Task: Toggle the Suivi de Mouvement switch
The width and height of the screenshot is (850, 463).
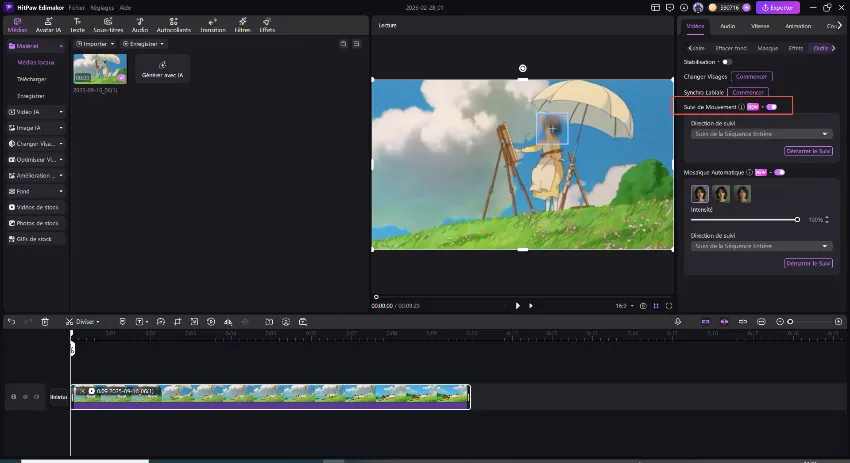Action: tap(771, 107)
